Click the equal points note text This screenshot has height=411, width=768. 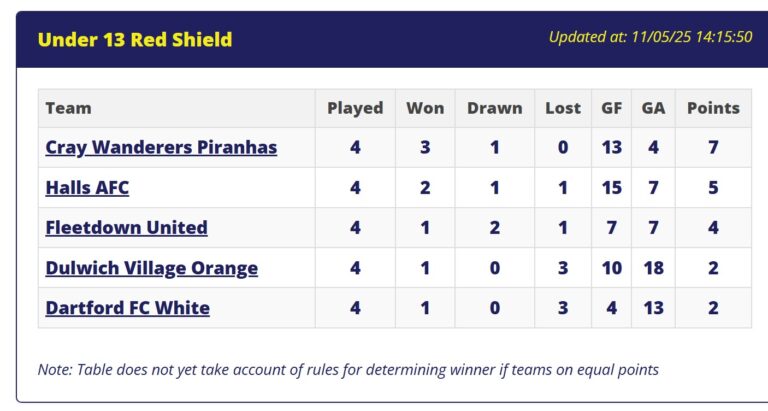[x=348, y=370]
